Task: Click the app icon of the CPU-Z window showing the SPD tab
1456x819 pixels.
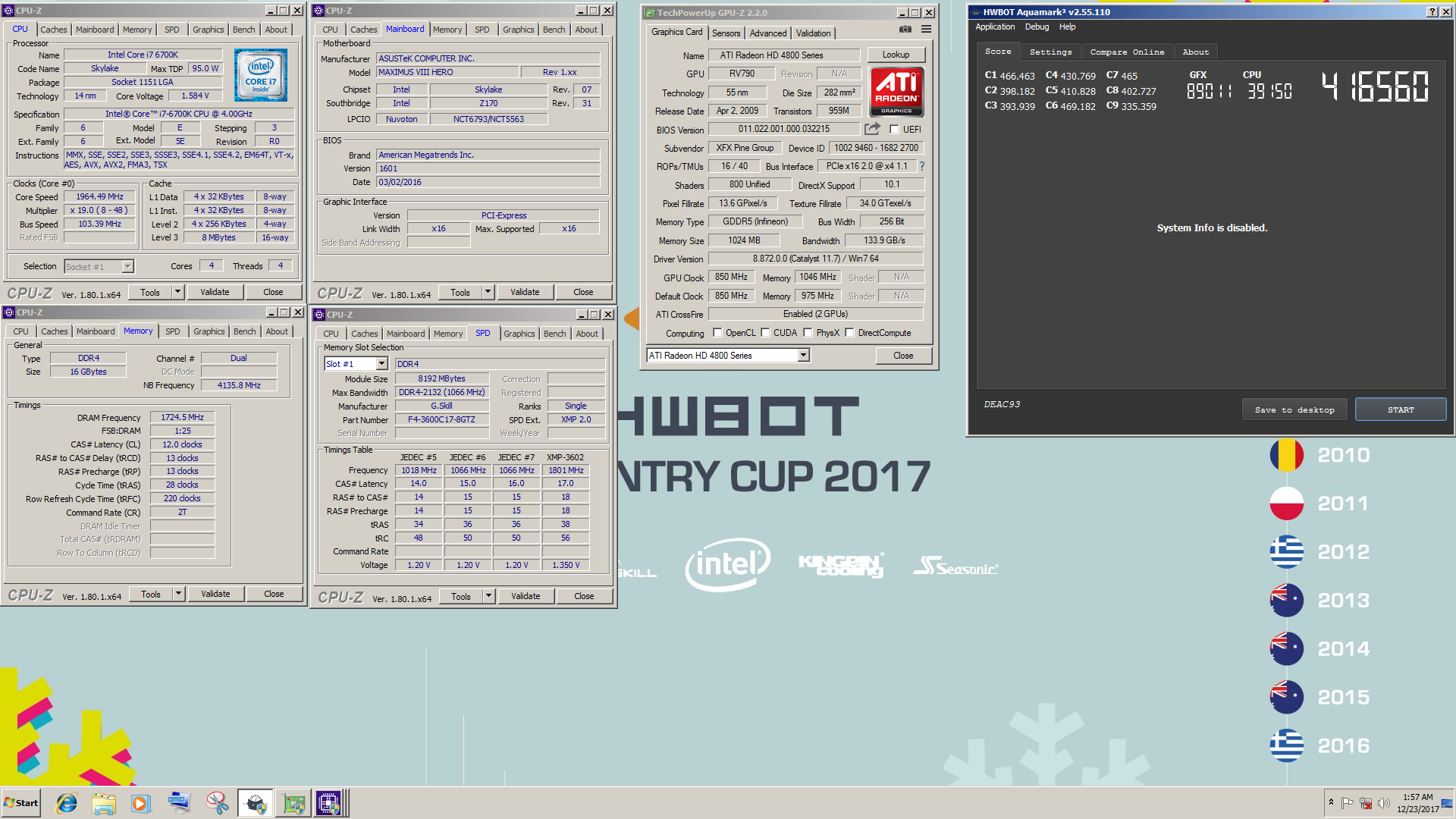Action: tap(319, 315)
